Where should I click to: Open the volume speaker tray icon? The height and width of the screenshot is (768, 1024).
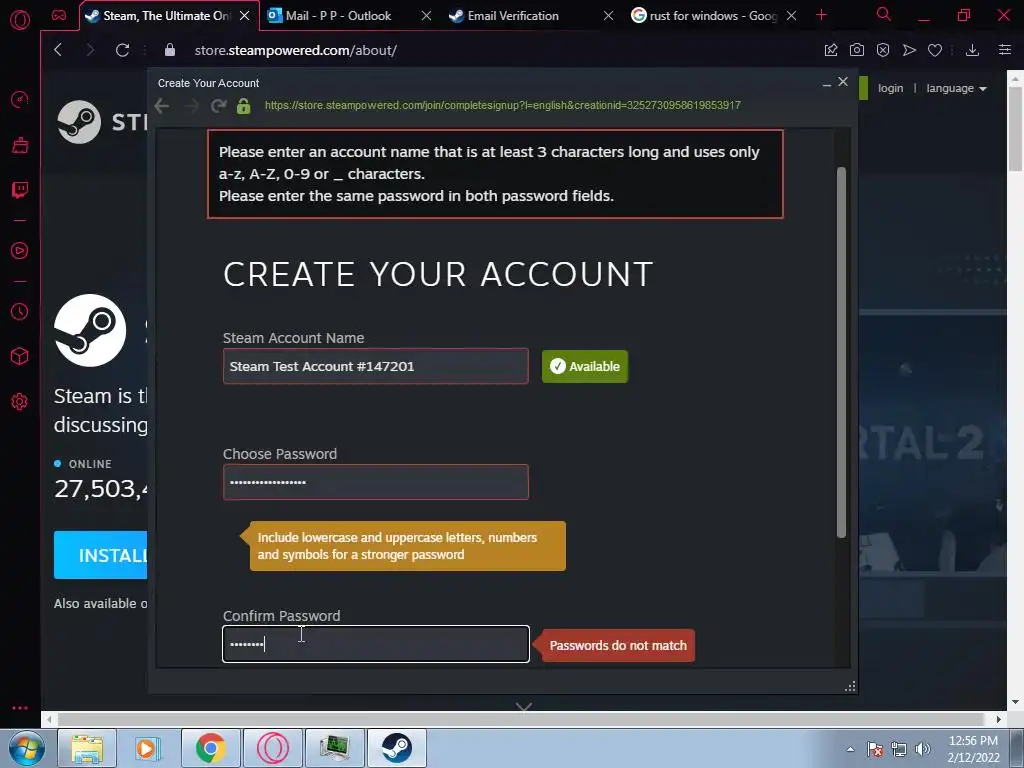(x=923, y=749)
